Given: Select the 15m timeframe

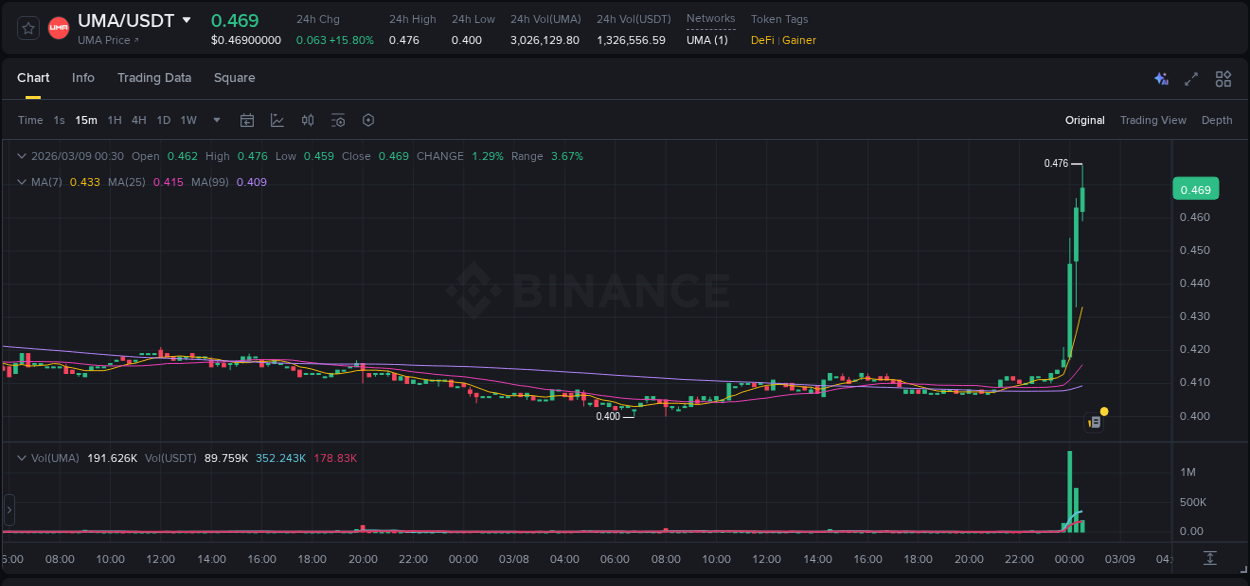Looking at the screenshot, I should [x=86, y=120].
